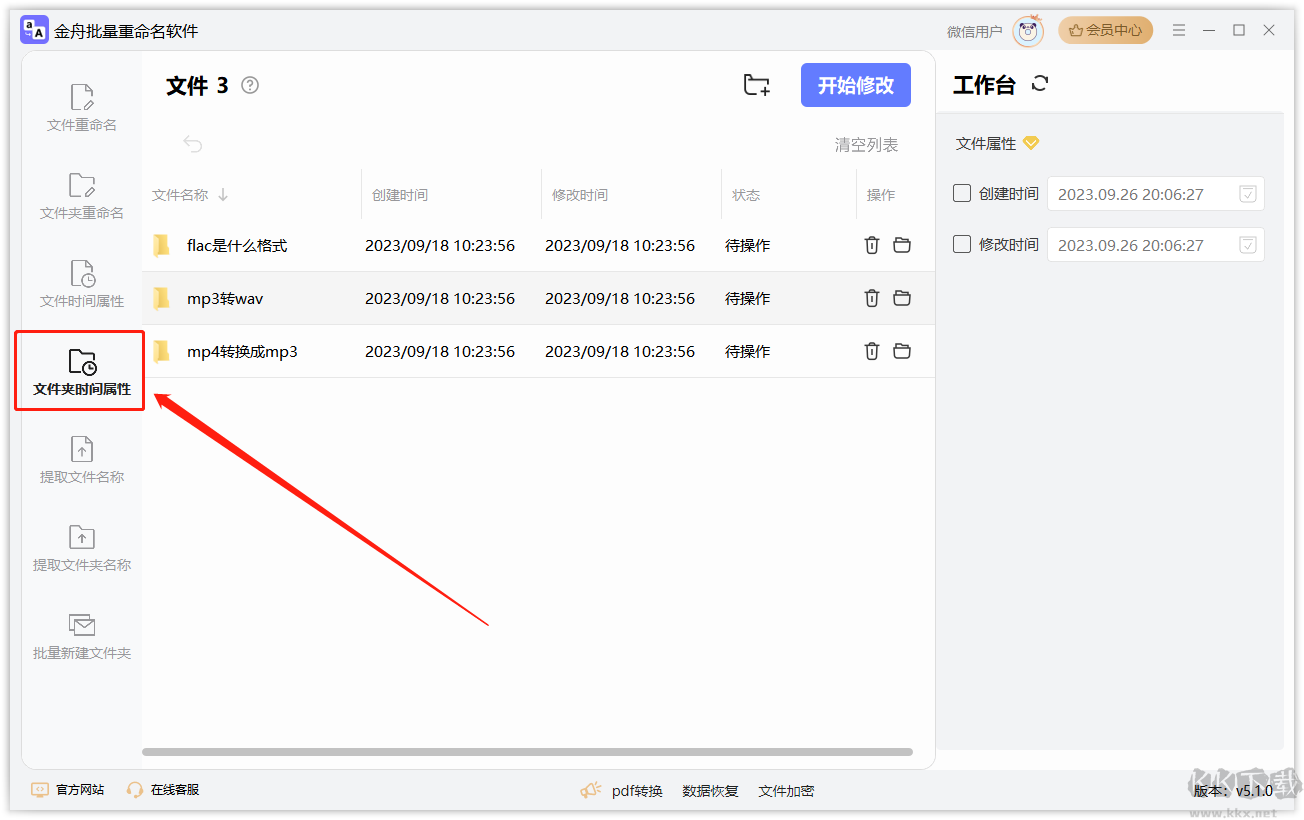Switch to 文件时间属性 mode

pos(80,283)
